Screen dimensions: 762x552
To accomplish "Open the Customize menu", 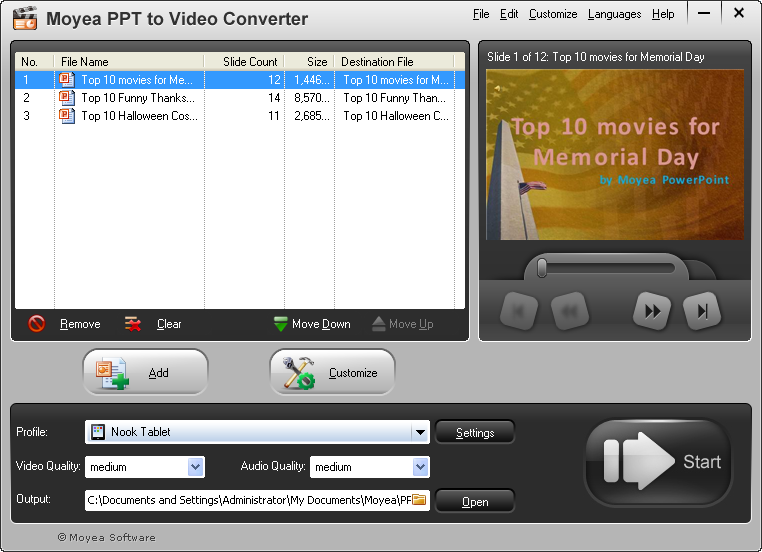I will (553, 14).
